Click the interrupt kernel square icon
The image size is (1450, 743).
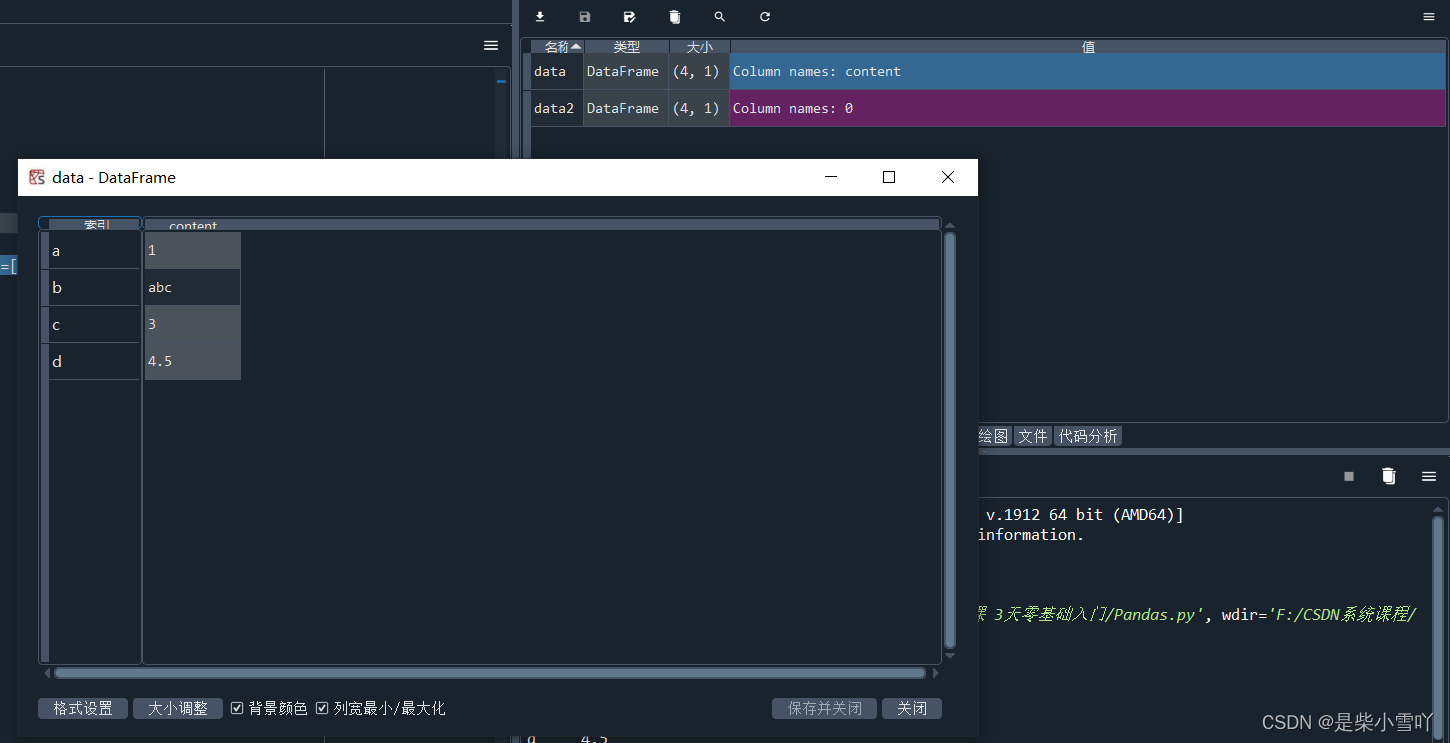(1348, 476)
